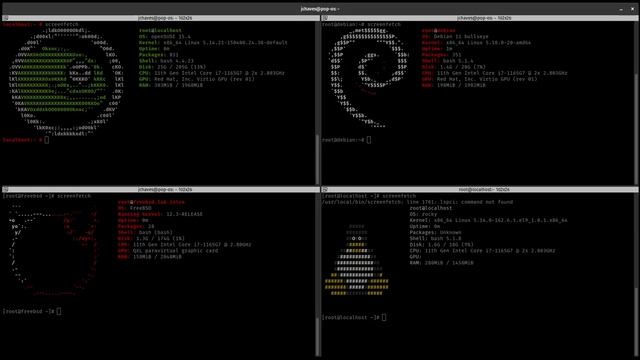
Task: Click the 'lspci: command not found' error line
Action: click(417, 202)
